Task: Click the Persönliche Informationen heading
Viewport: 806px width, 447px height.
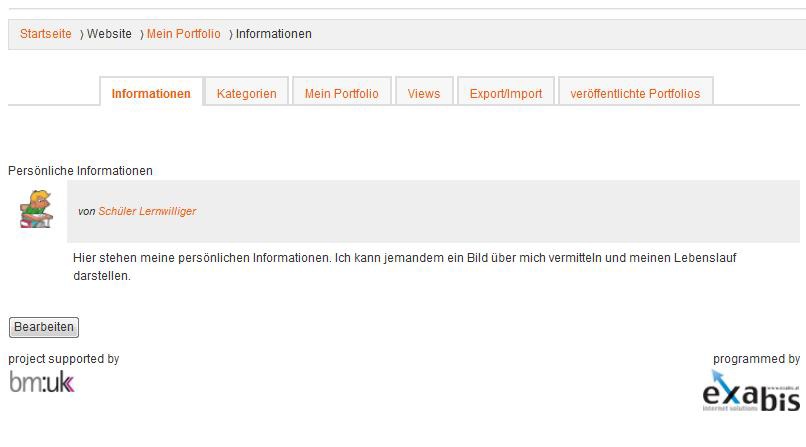Action: coord(80,171)
